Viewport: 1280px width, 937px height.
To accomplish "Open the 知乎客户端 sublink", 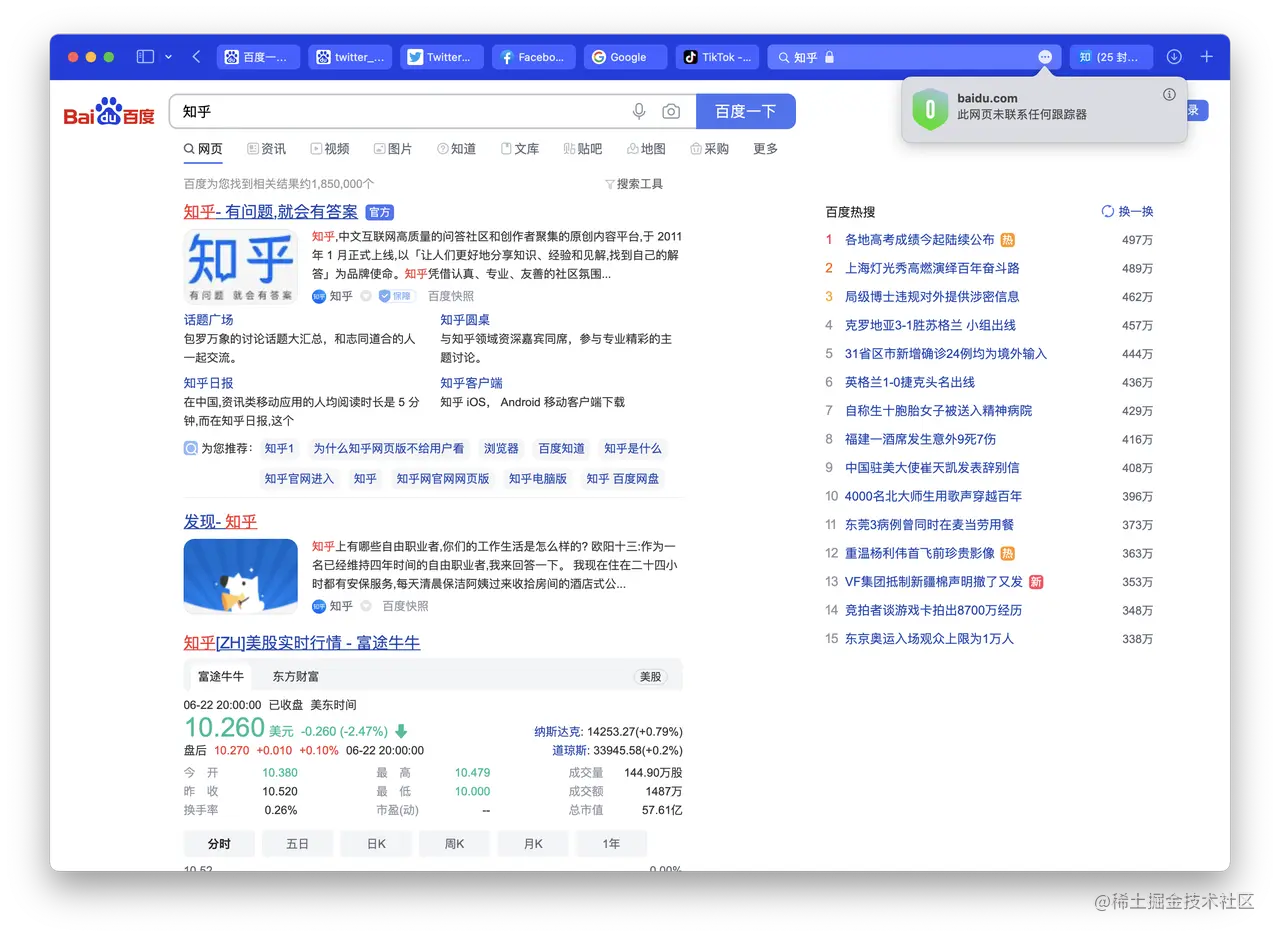I will click(x=472, y=383).
